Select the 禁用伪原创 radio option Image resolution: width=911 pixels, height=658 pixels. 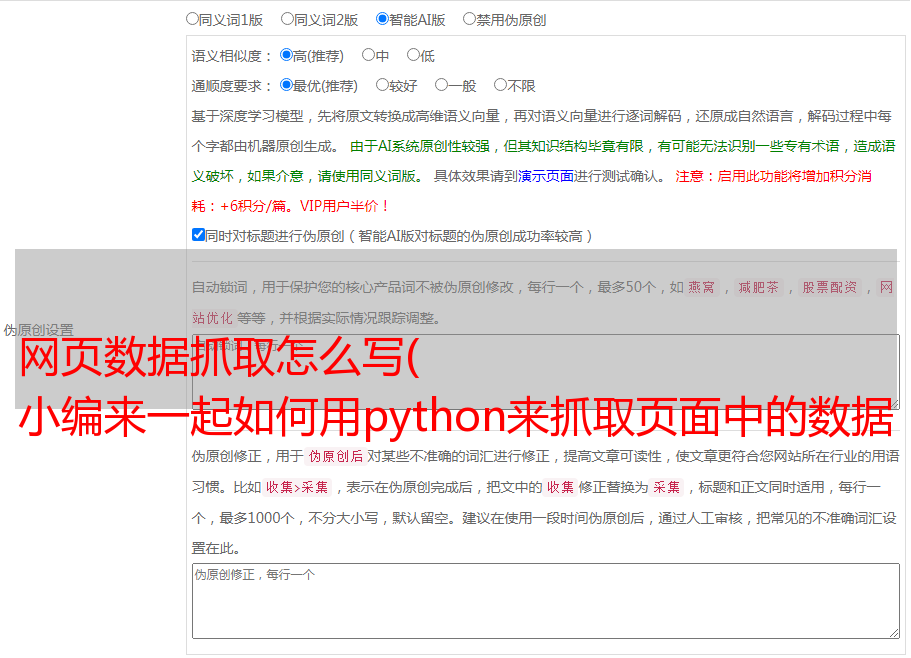[x=469, y=19]
